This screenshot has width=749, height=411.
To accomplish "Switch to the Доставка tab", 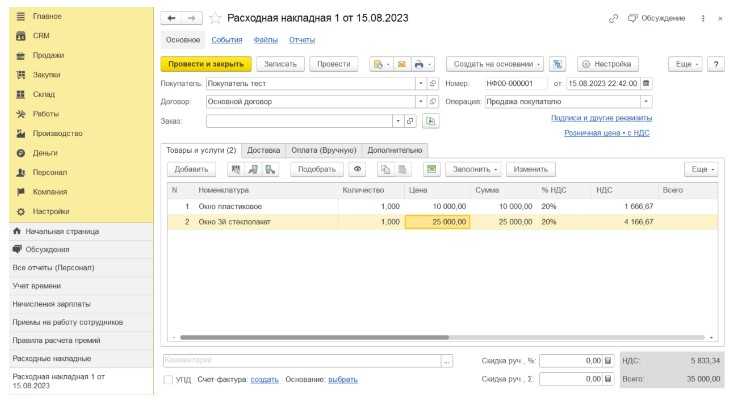I will (263, 150).
